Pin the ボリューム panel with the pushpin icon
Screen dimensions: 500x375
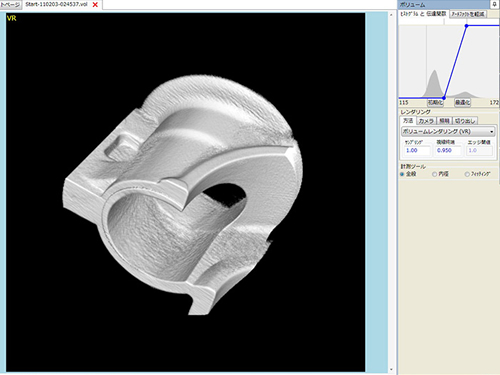coord(495,4)
